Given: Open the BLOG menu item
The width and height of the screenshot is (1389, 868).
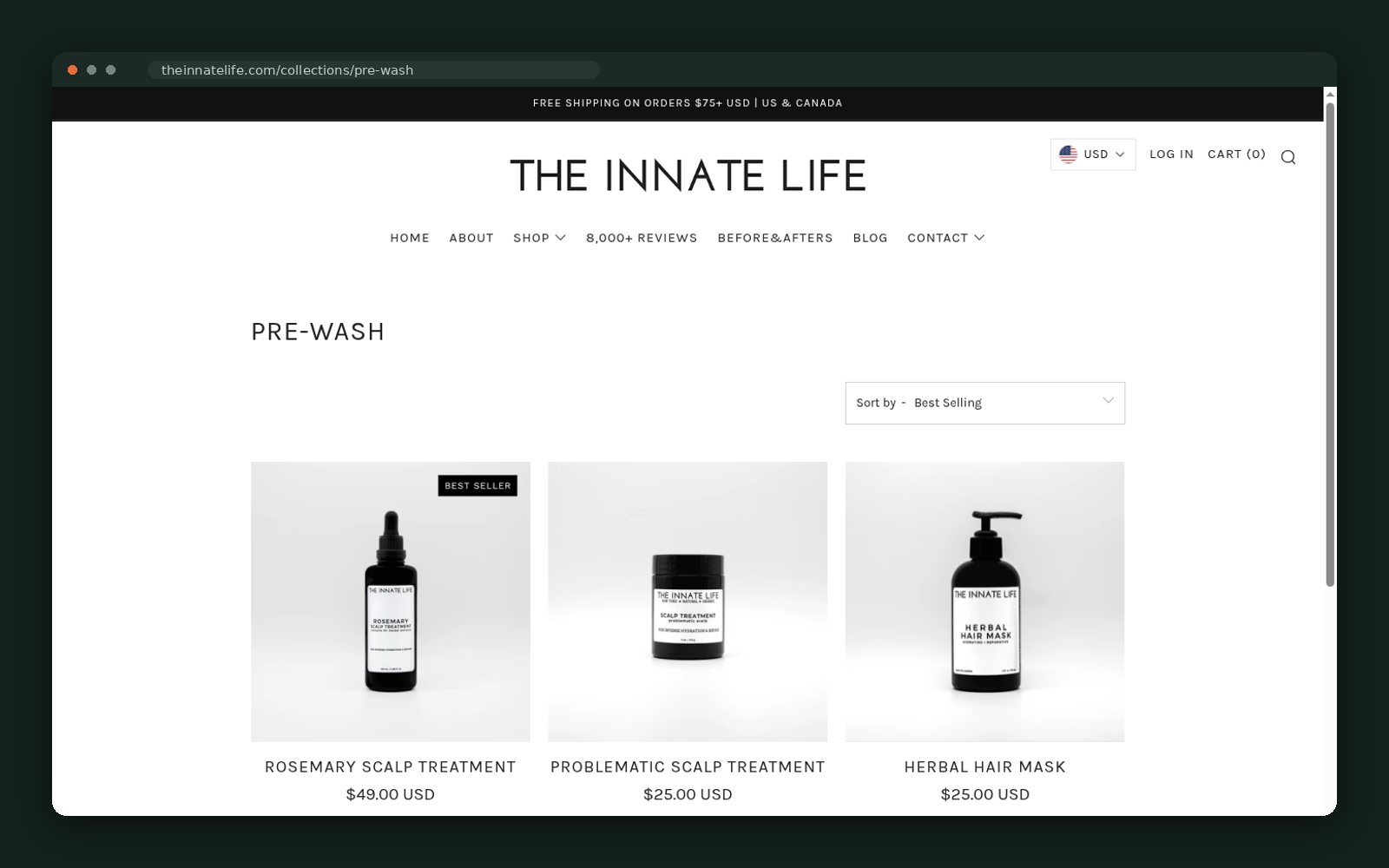Looking at the screenshot, I should tap(870, 238).
